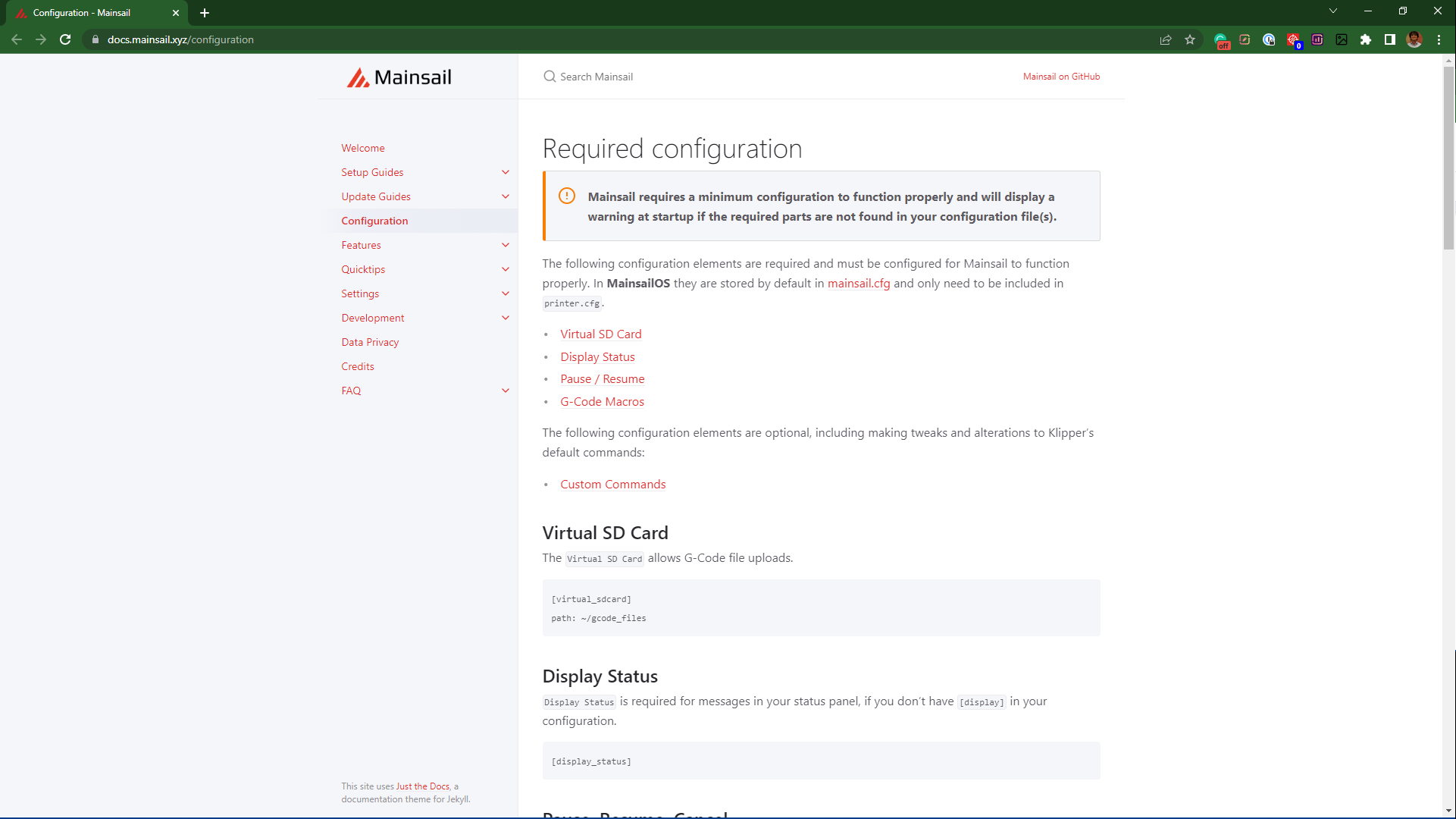
Task: Jump to G-Code Macros section
Action: pos(603,401)
